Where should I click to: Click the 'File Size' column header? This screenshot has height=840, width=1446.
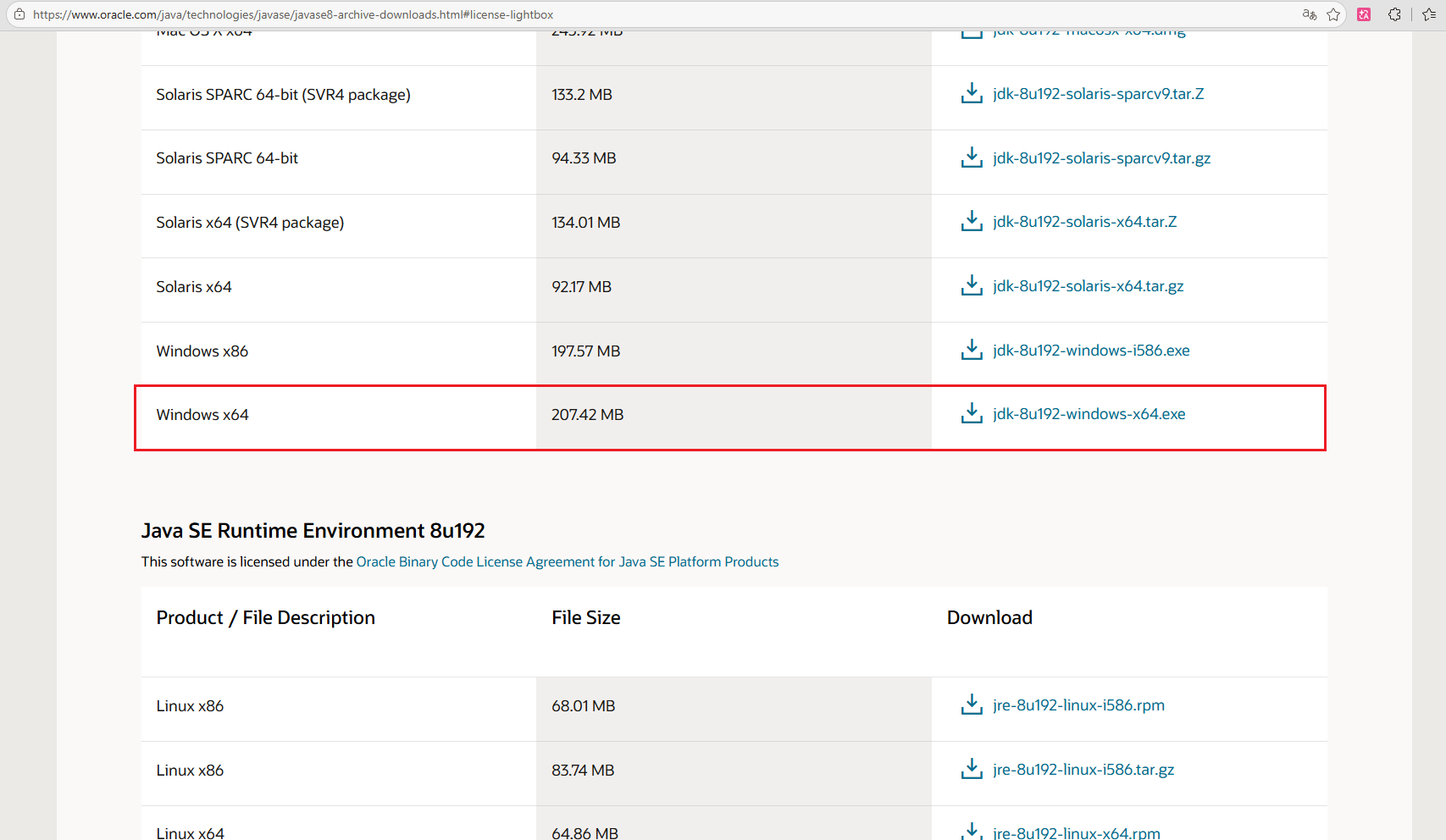586,618
